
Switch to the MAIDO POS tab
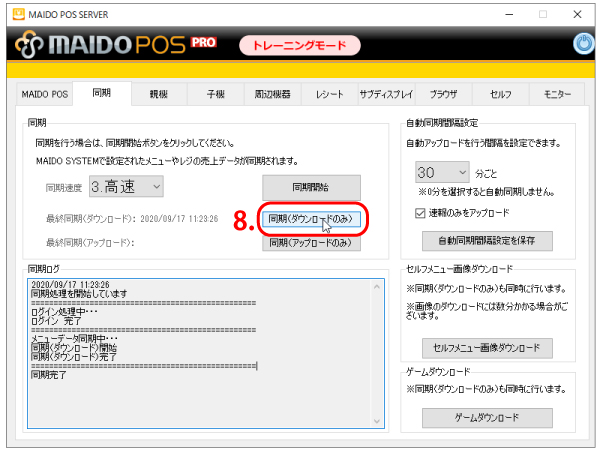(x=44, y=94)
